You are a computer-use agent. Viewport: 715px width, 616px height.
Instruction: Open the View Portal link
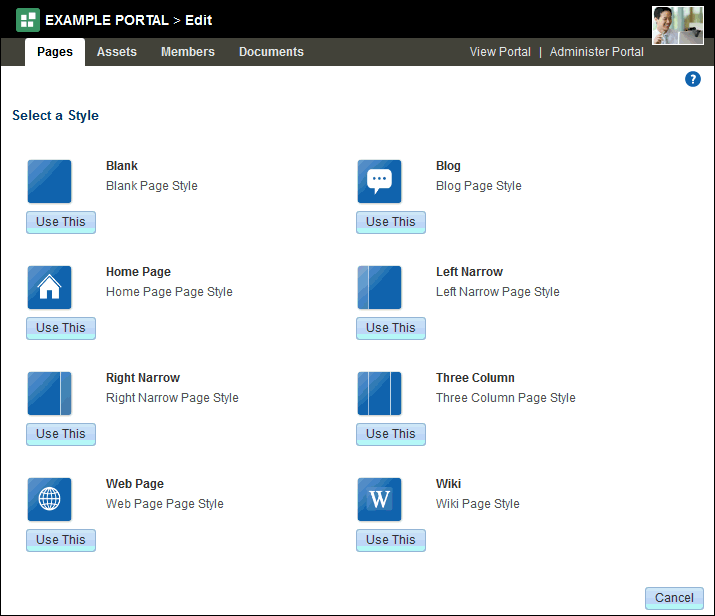point(500,52)
